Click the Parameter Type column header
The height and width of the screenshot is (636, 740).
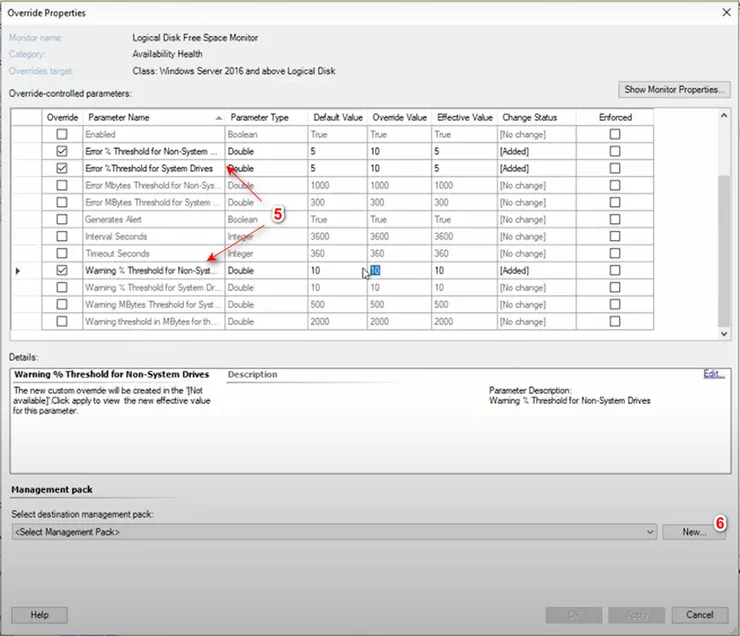pos(267,117)
